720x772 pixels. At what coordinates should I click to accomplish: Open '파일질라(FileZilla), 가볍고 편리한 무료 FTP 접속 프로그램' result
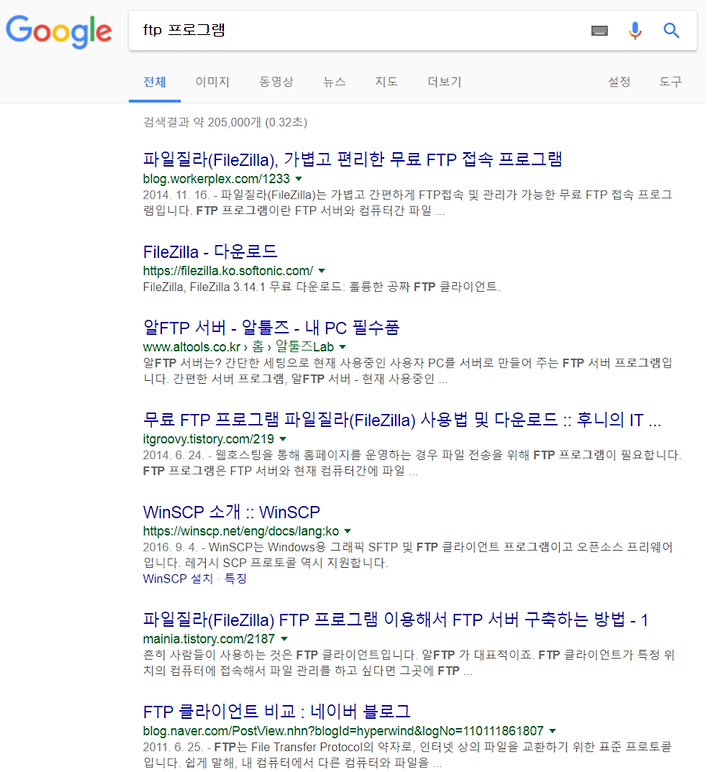(x=353, y=160)
